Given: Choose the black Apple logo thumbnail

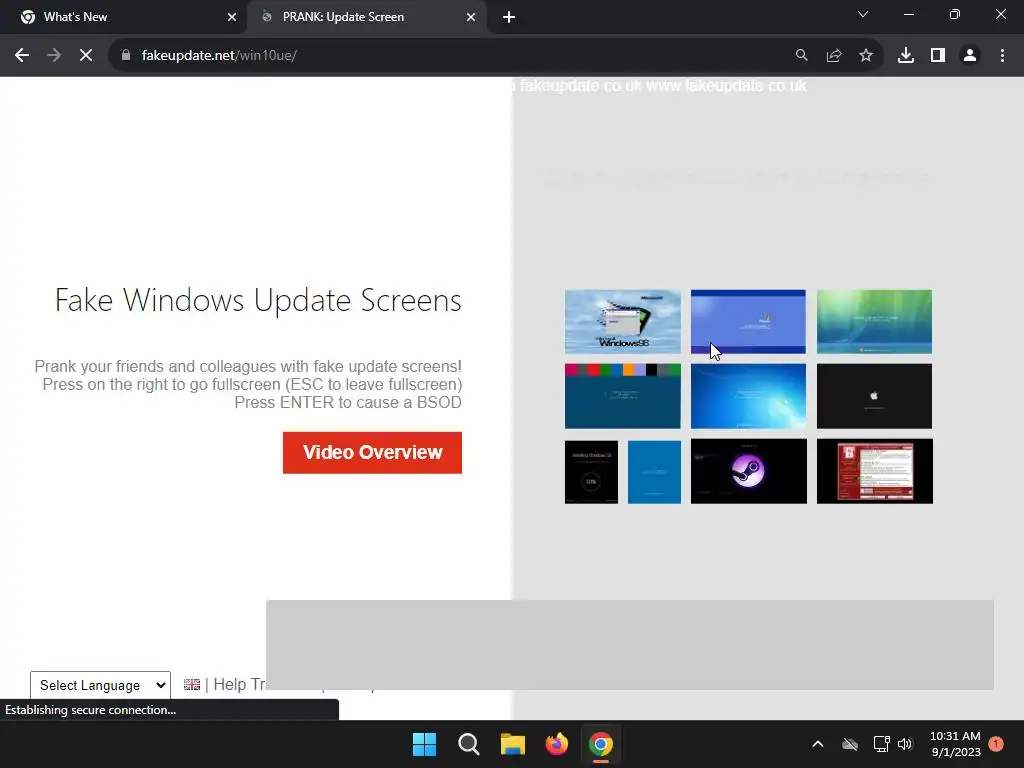Looking at the screenshot, I should pyautogui.click(x=874, y=396).
